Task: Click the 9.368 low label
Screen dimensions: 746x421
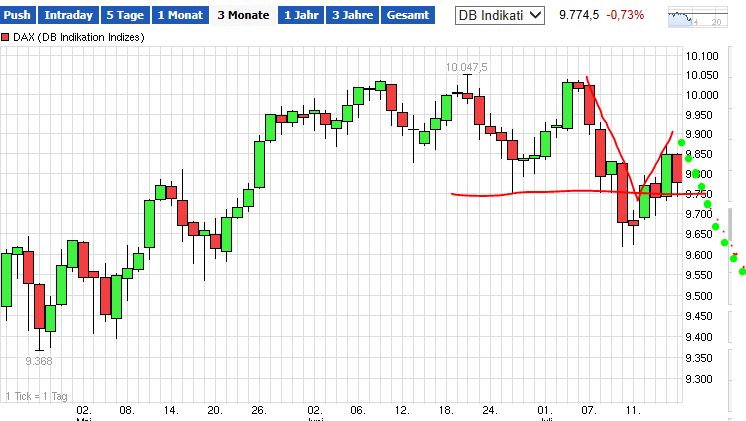Action: point(39,361)
